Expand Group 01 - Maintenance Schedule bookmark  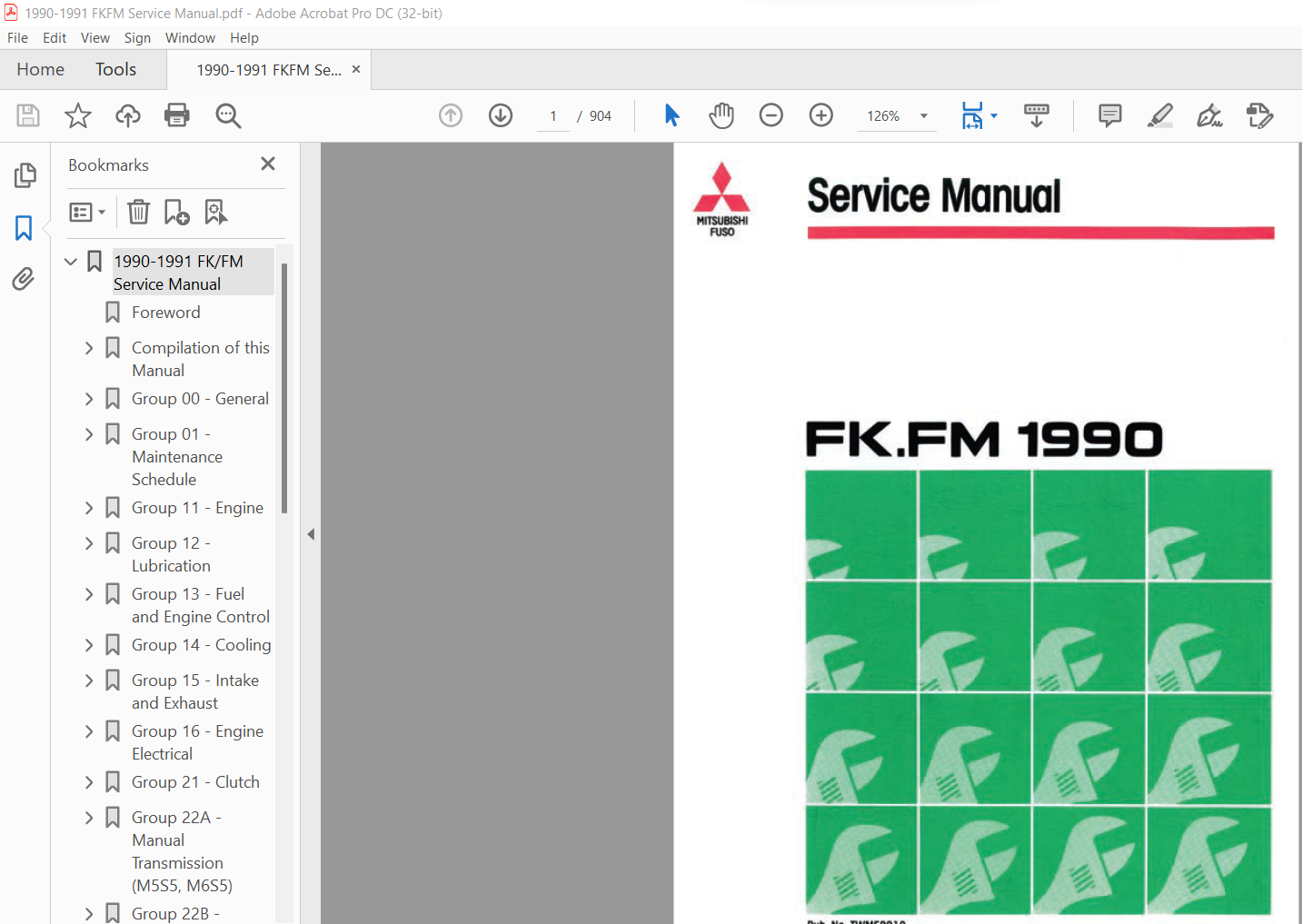pyautogui.click(x=89, y=434)
